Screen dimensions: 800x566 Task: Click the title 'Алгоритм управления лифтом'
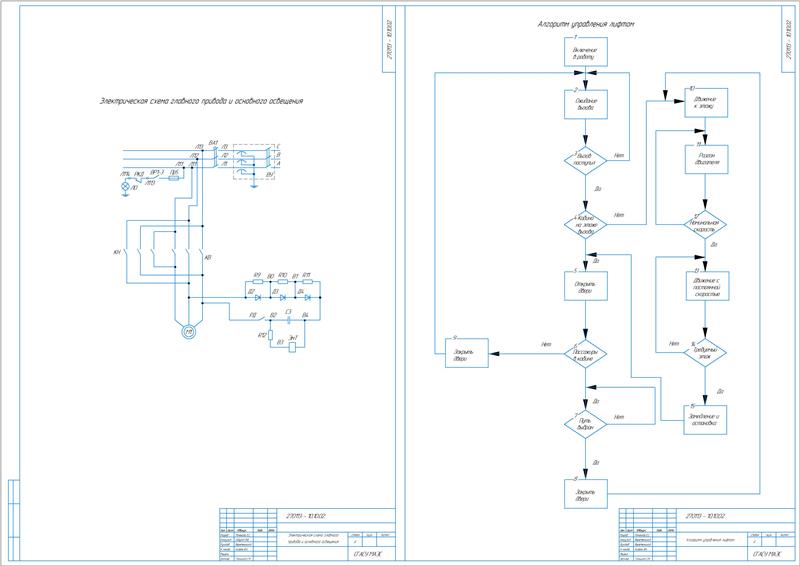586,24
